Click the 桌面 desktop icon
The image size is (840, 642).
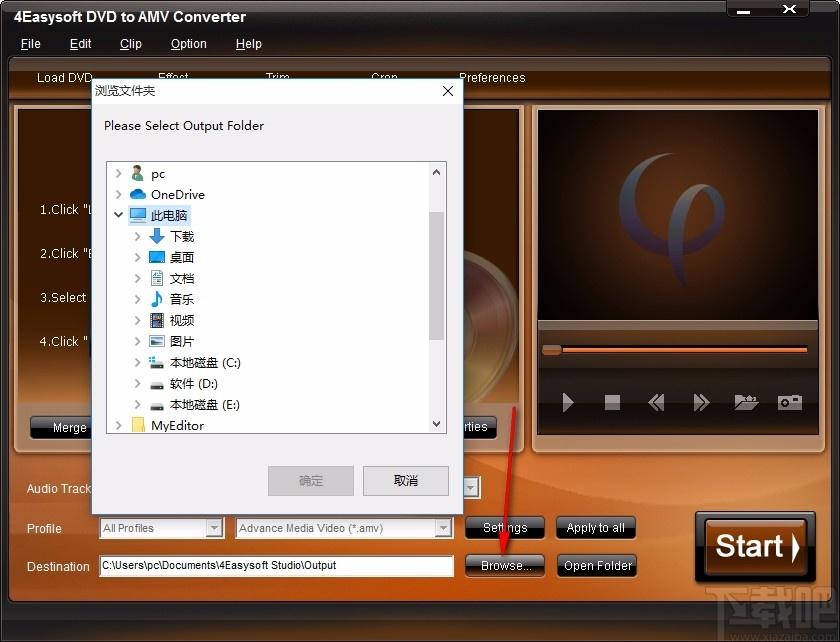point(157,257)
